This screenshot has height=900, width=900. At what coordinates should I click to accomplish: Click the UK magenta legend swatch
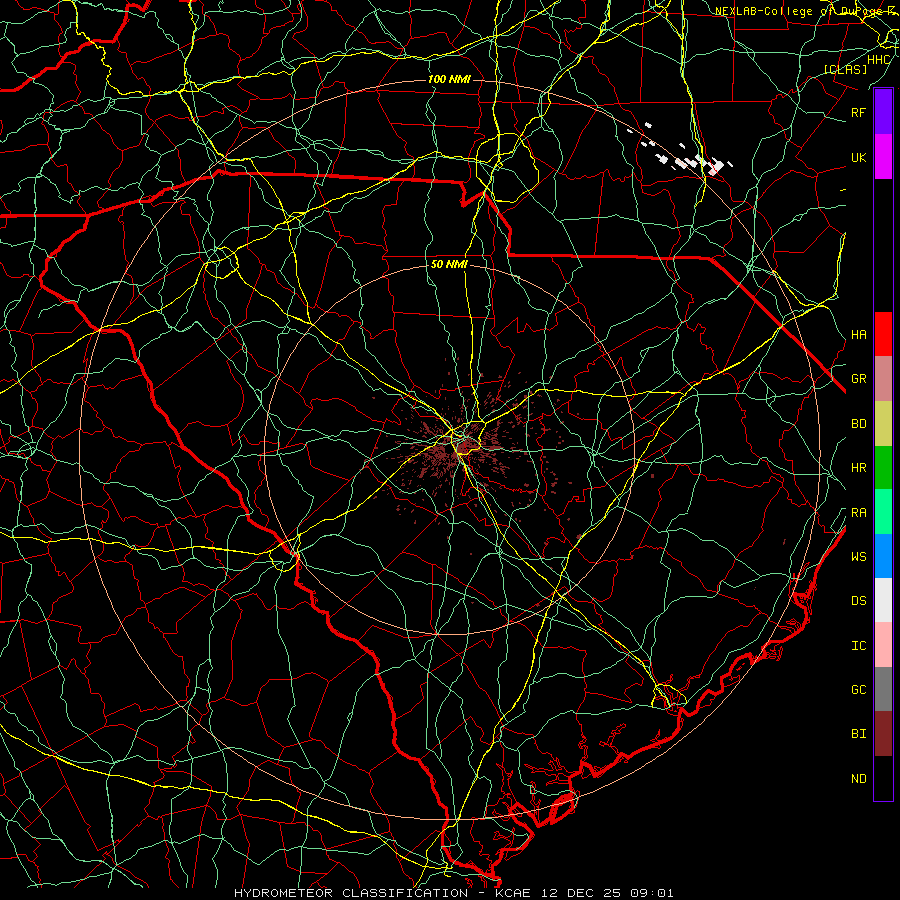tap(883, 156)
